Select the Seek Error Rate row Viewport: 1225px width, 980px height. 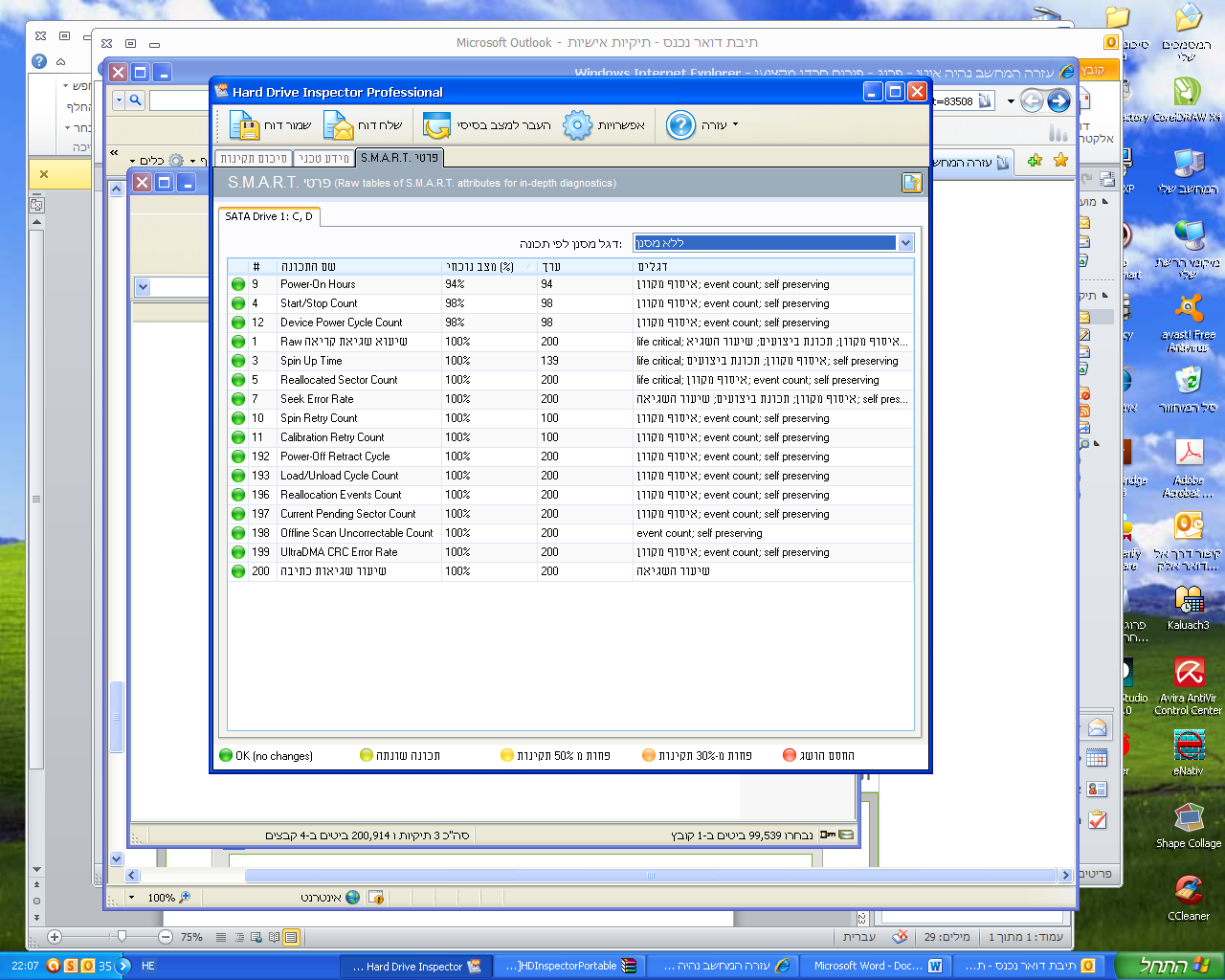point(570,399)
